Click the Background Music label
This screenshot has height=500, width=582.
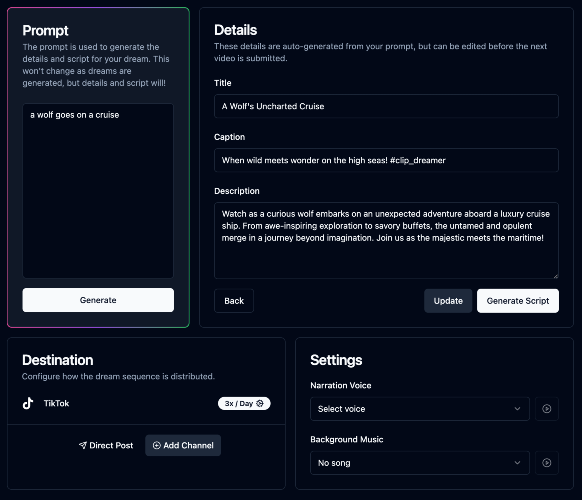[347, 439]
